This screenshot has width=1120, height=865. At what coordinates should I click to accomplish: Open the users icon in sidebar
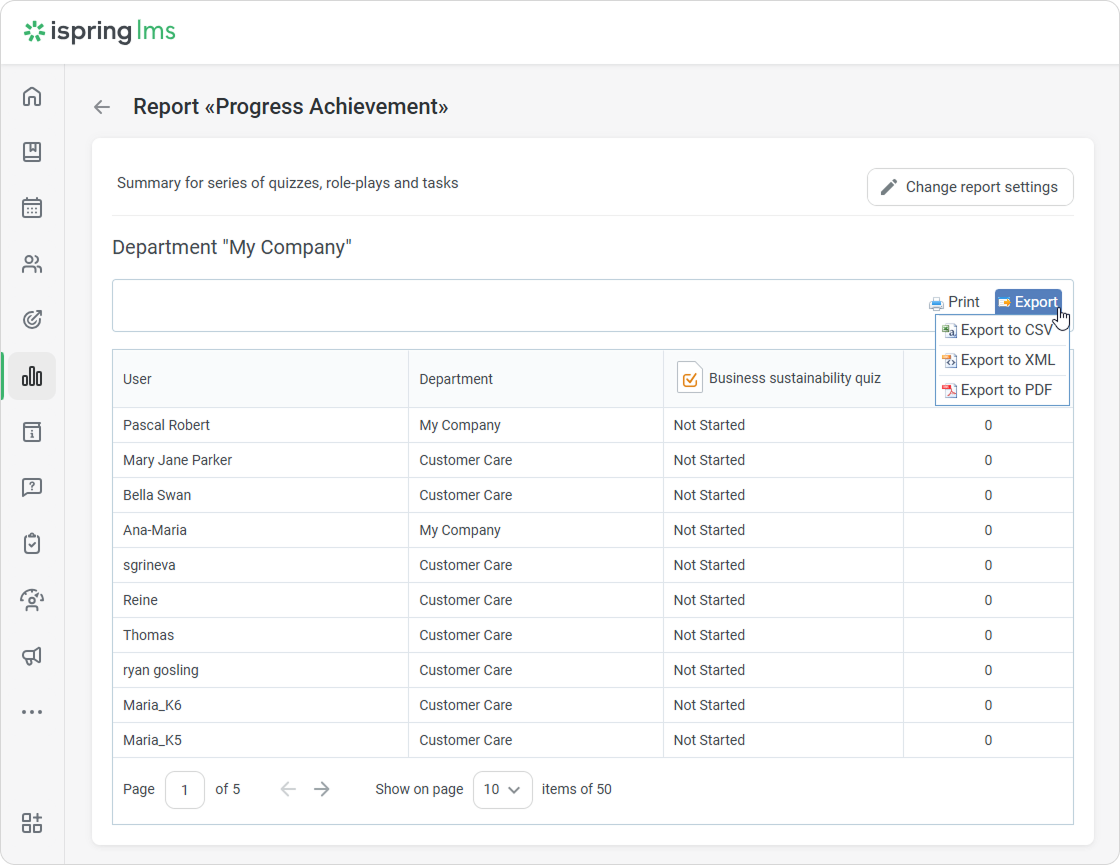tap(32, 264)
